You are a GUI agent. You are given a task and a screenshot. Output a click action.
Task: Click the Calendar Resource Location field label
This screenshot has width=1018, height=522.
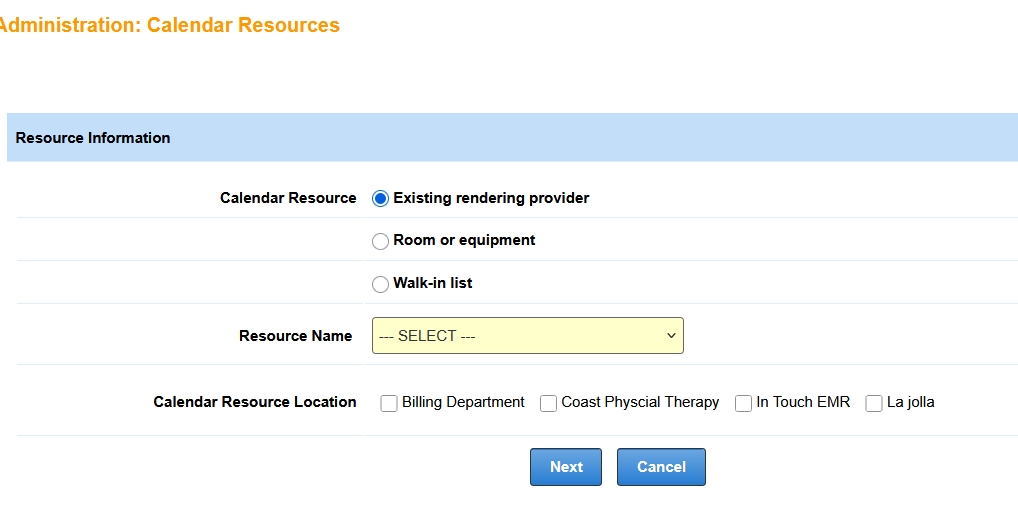pyautogui.click(x=254, y=402)
